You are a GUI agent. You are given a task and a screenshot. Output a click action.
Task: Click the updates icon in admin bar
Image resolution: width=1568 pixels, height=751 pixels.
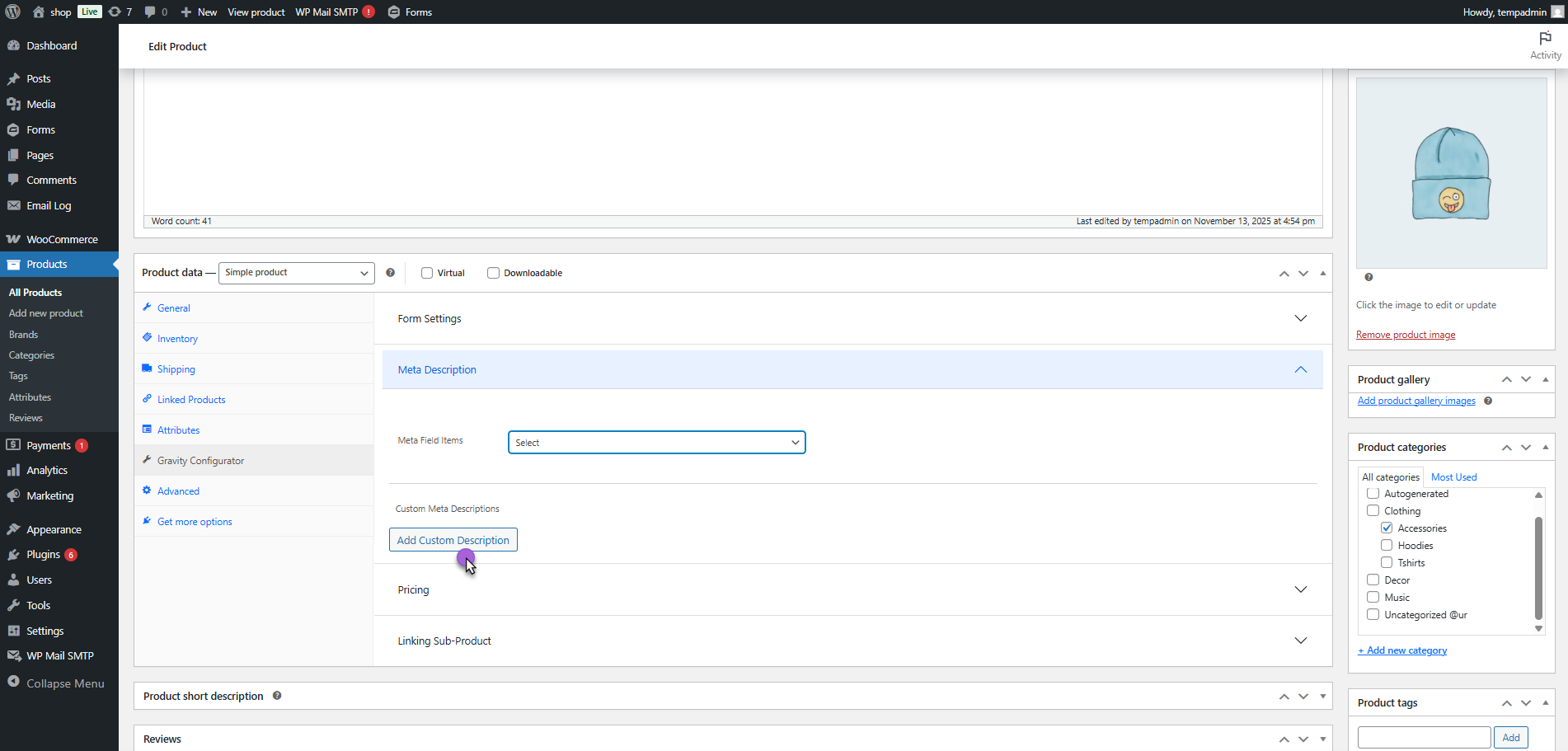tap(115, 12)
